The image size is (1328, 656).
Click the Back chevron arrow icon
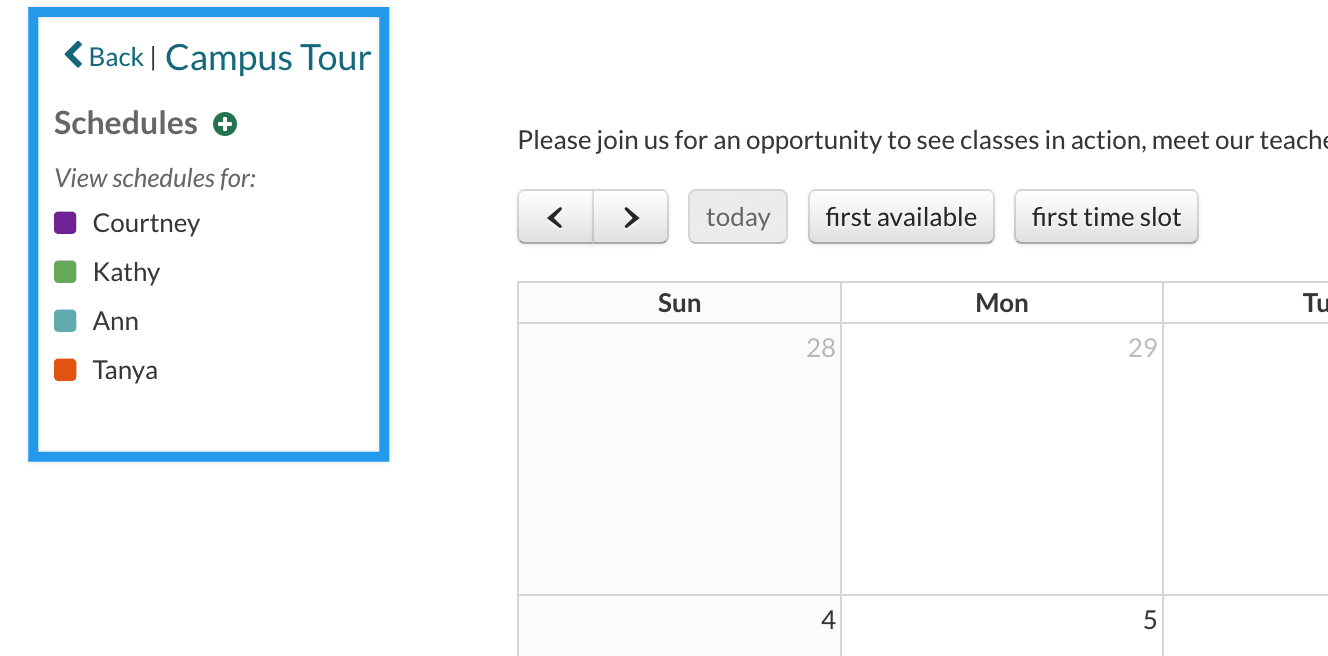coord(73,55)
